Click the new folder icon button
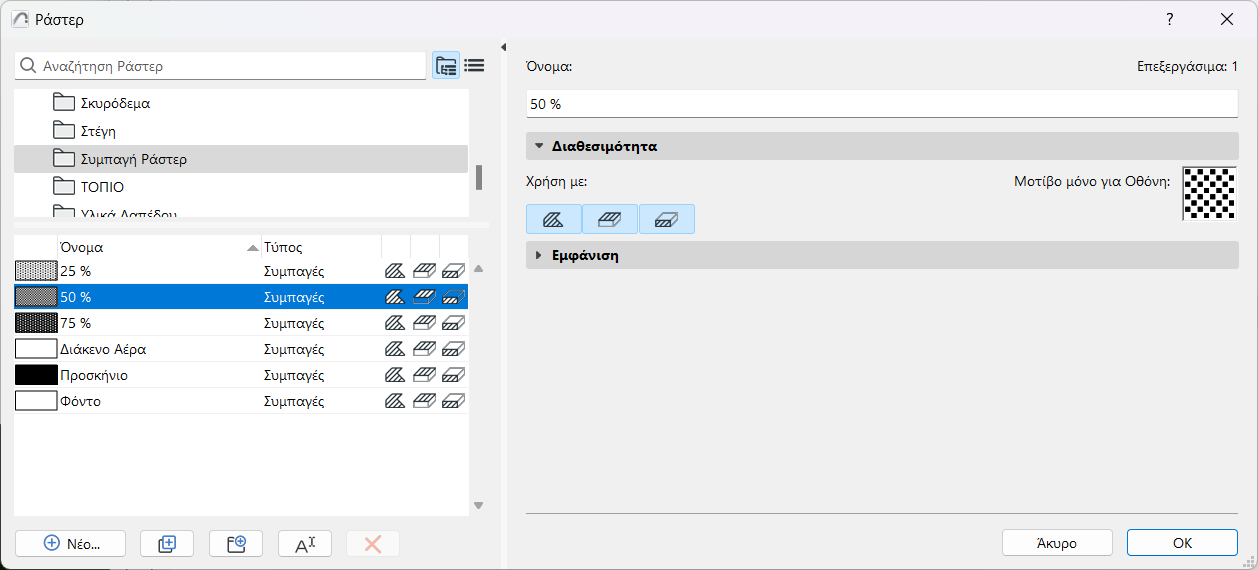 pos(236,543)
